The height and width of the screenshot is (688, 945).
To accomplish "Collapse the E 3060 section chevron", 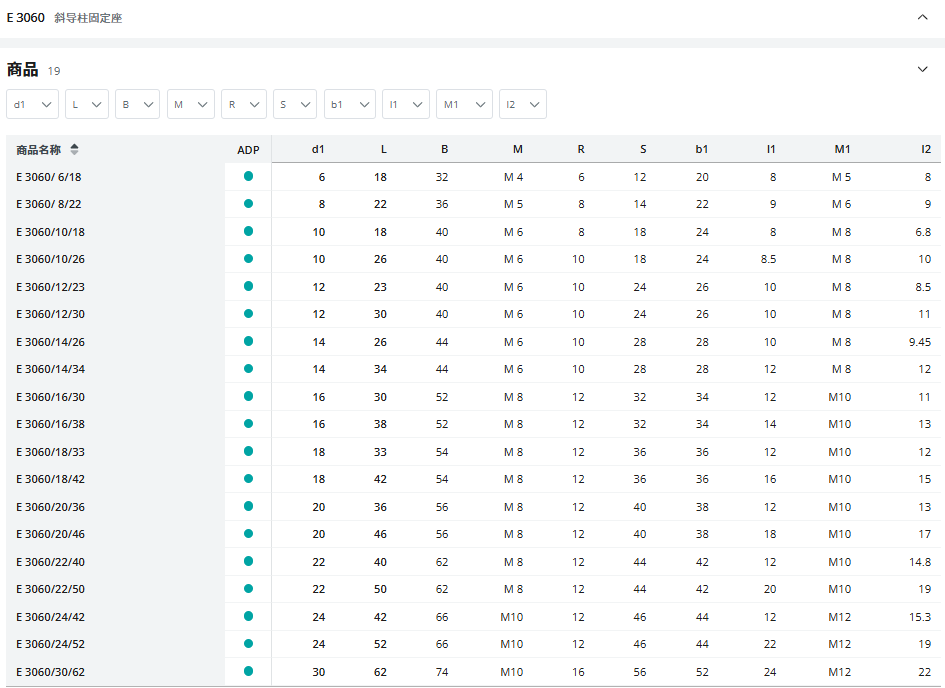I will (x=922, y=17).
